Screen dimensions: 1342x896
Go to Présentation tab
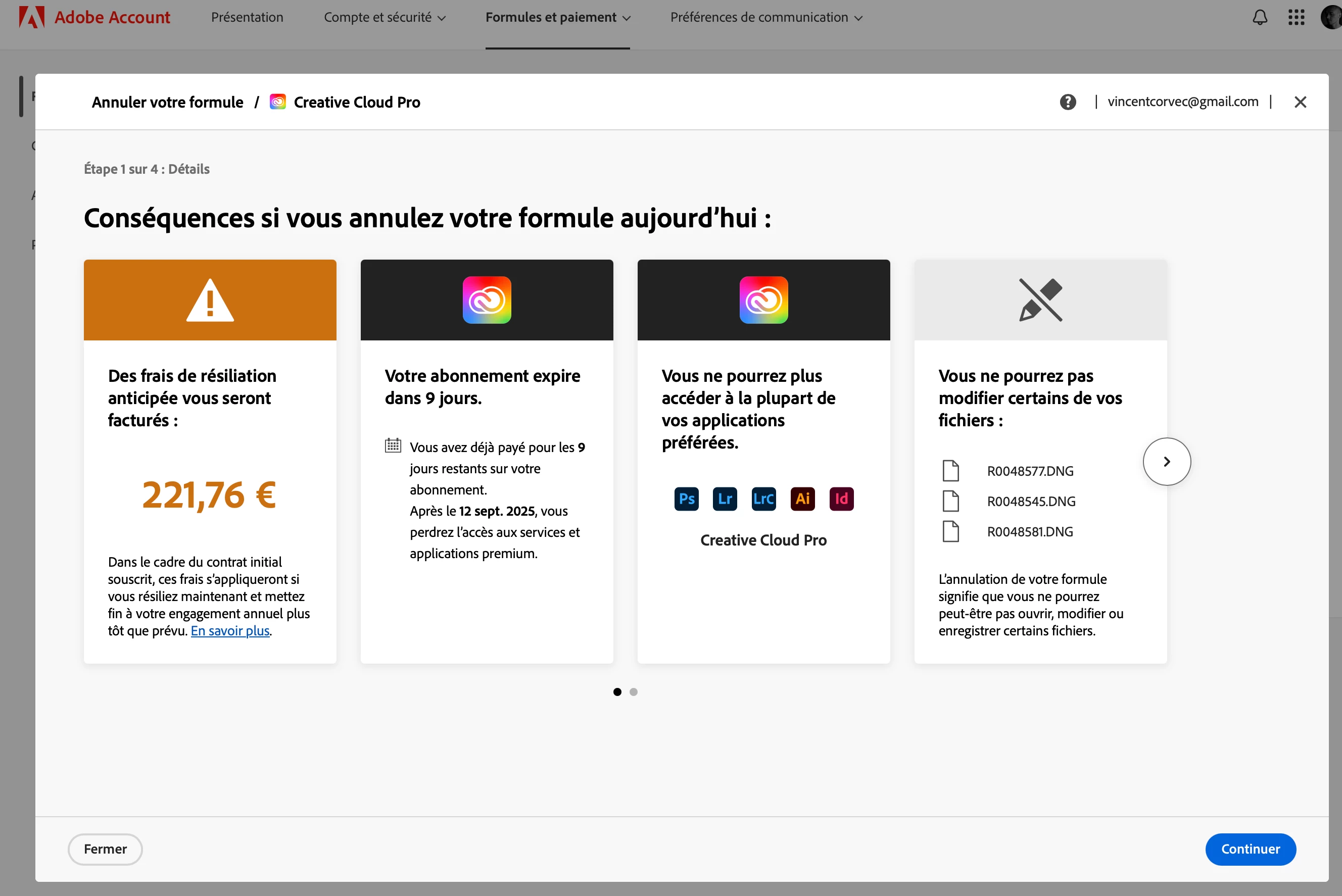[x=247, y=17]
